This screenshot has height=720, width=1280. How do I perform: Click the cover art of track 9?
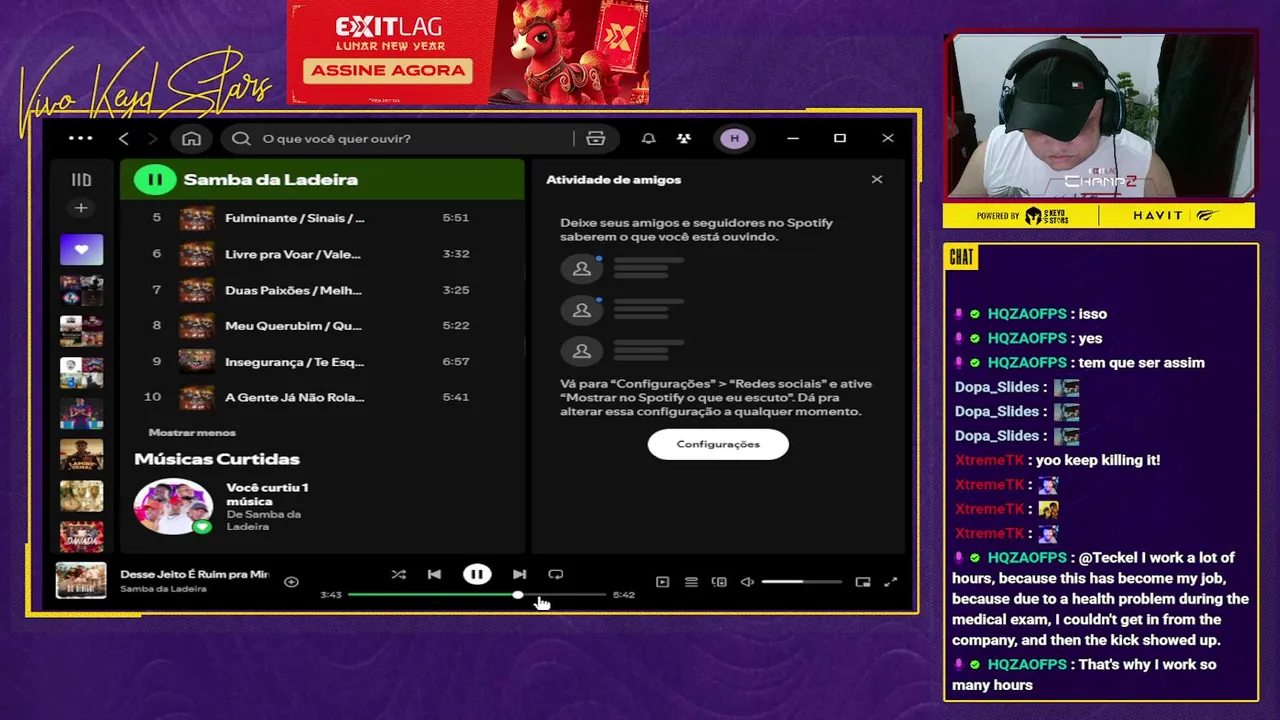click(x=196, y=361)
